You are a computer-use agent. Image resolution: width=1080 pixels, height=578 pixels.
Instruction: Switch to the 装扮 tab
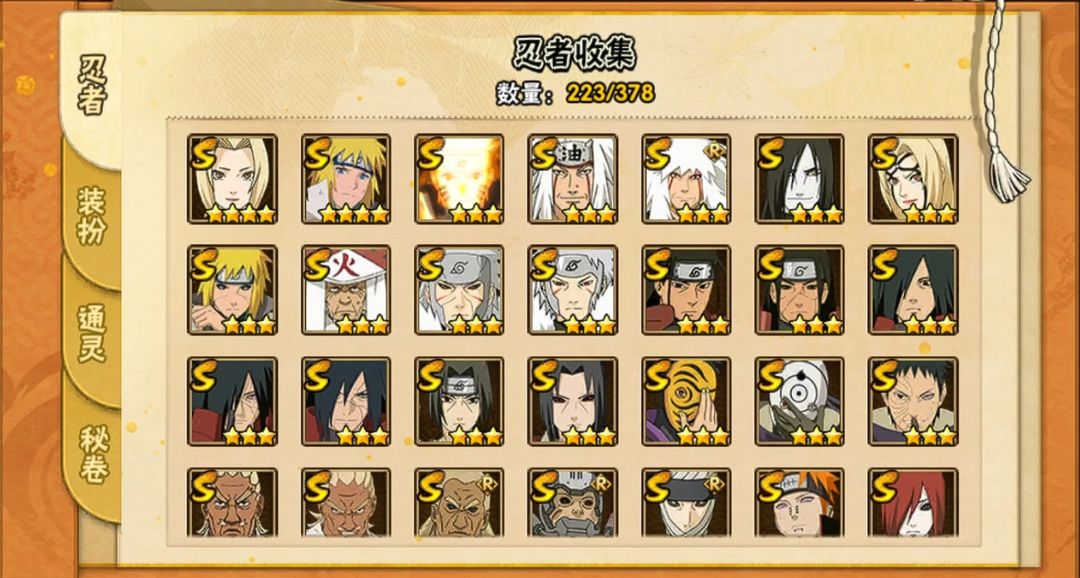(x=92, y=215)
